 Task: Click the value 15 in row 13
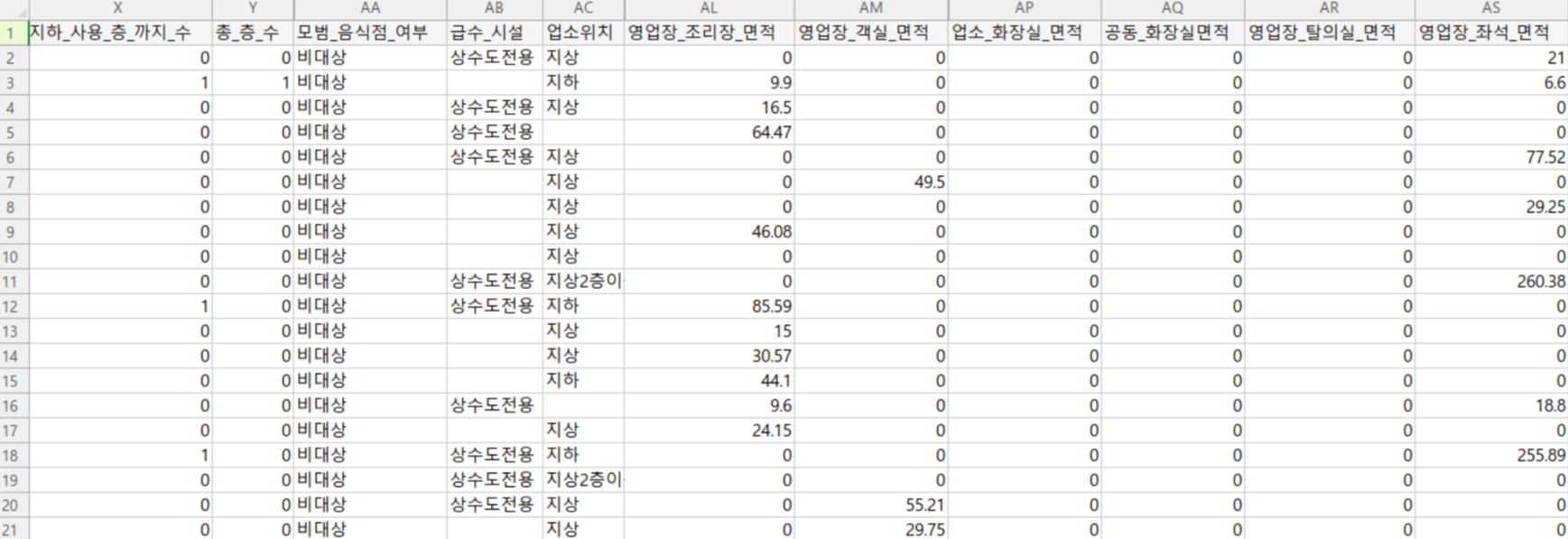783,330
